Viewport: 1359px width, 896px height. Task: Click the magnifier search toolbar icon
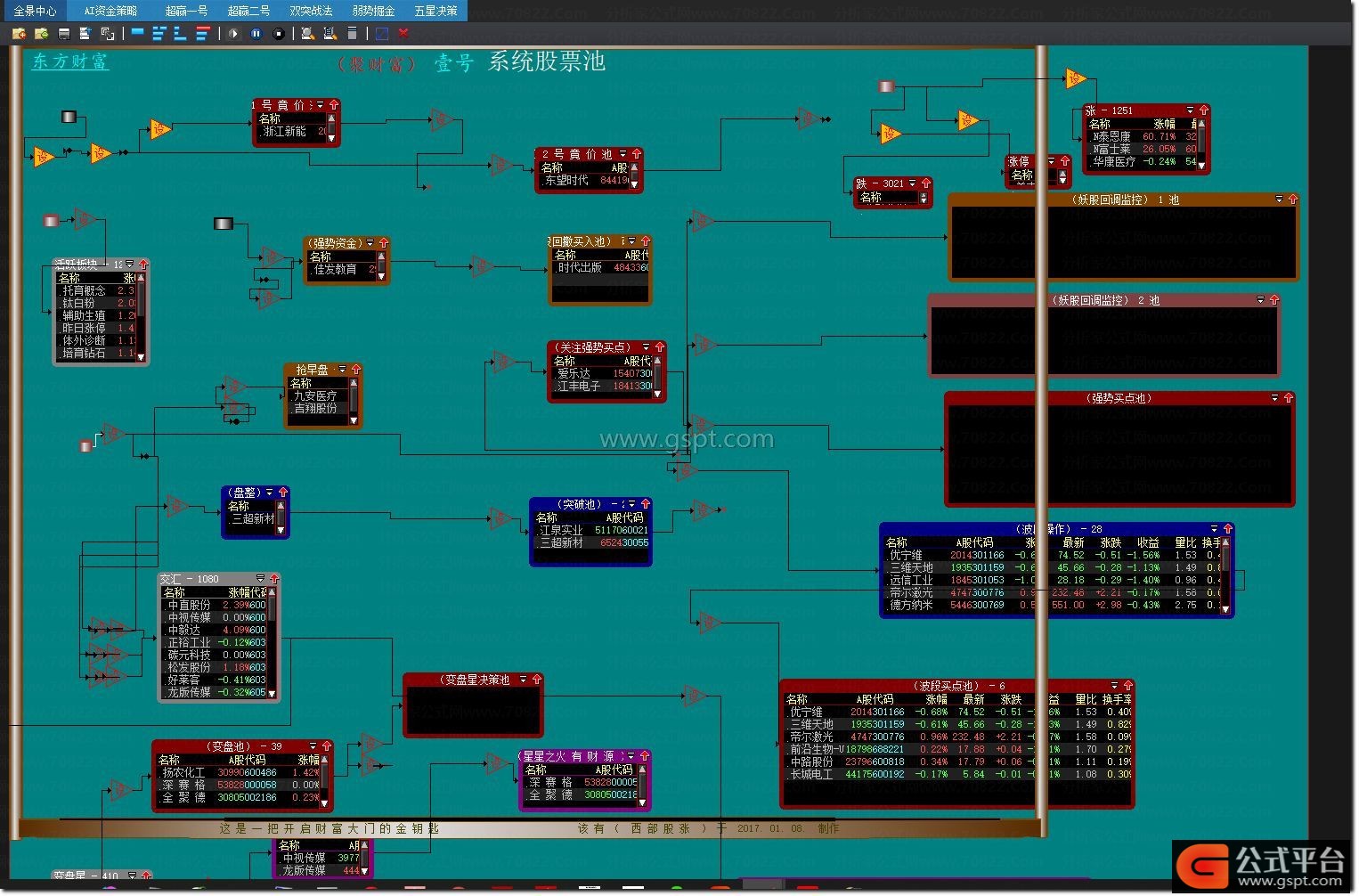pos(307,34)
